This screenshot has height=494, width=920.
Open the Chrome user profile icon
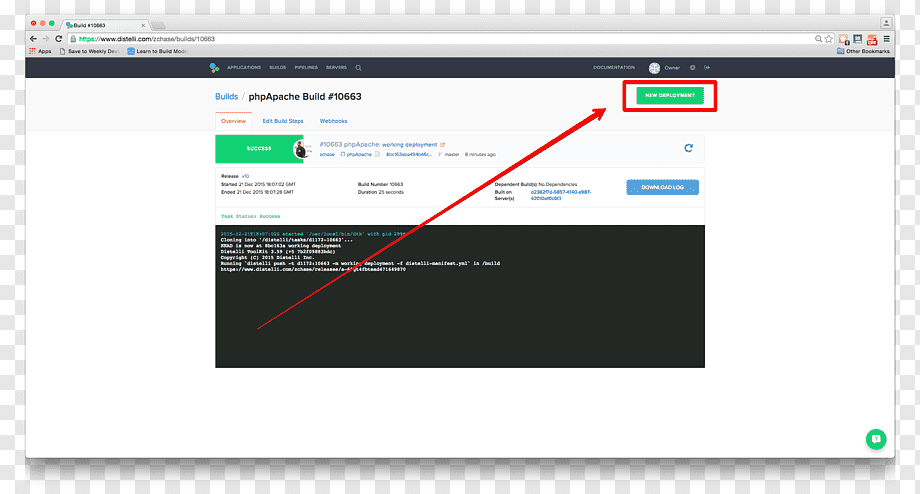(x=886, y=23)
